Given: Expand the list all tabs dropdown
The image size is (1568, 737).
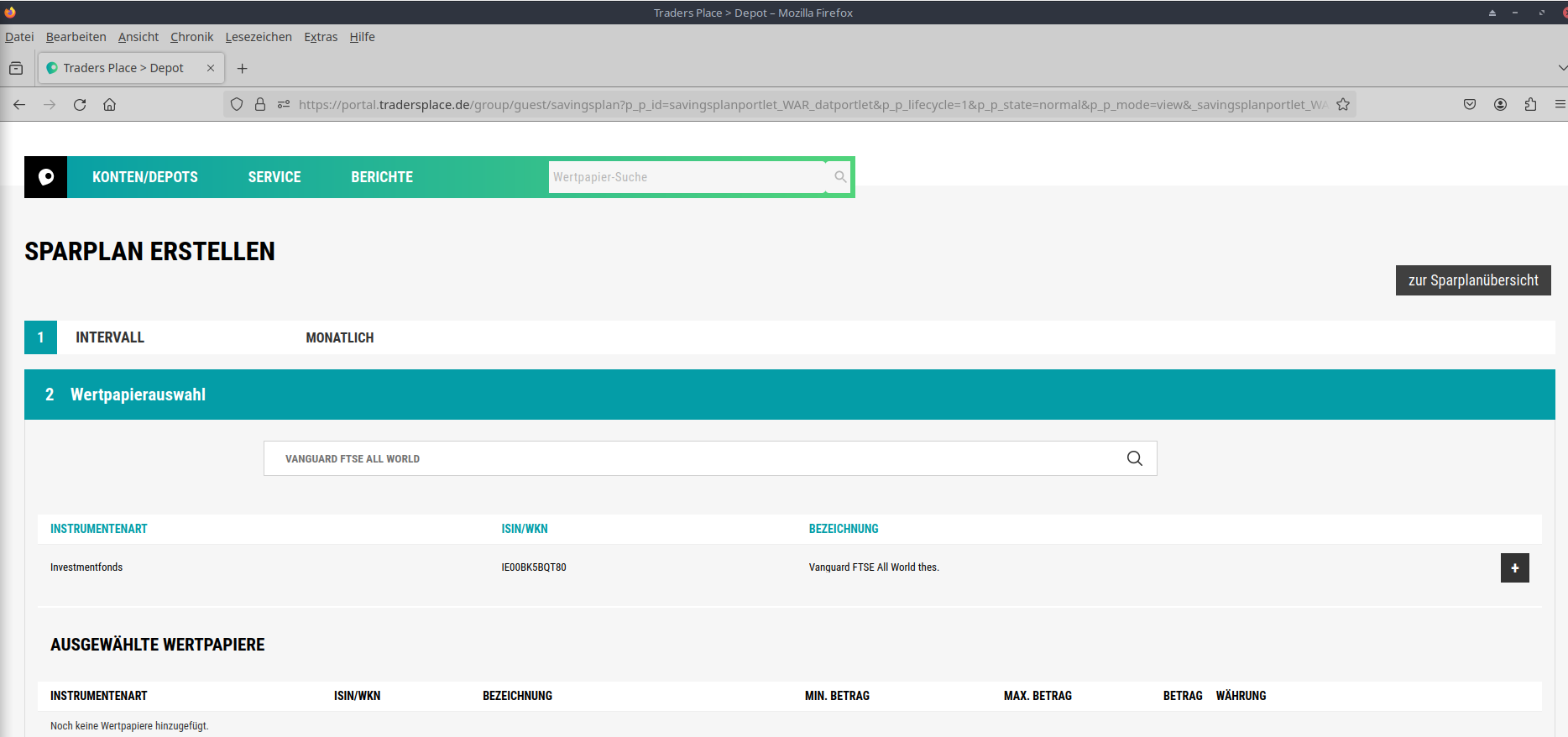Looking at the screenshot, I should [1561, 68].
